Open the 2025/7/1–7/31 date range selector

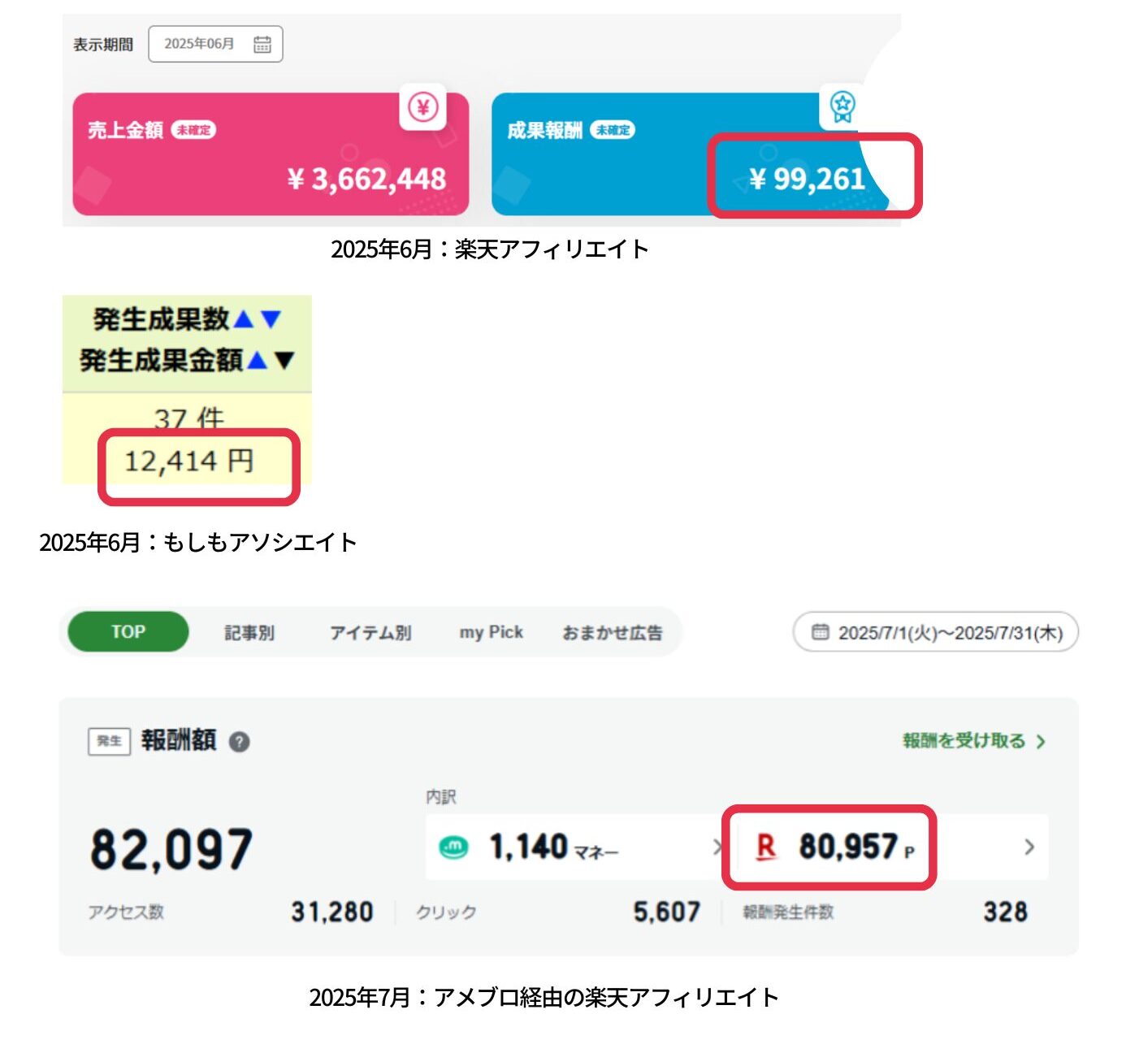pyautogui.click(x=935, y=632)
